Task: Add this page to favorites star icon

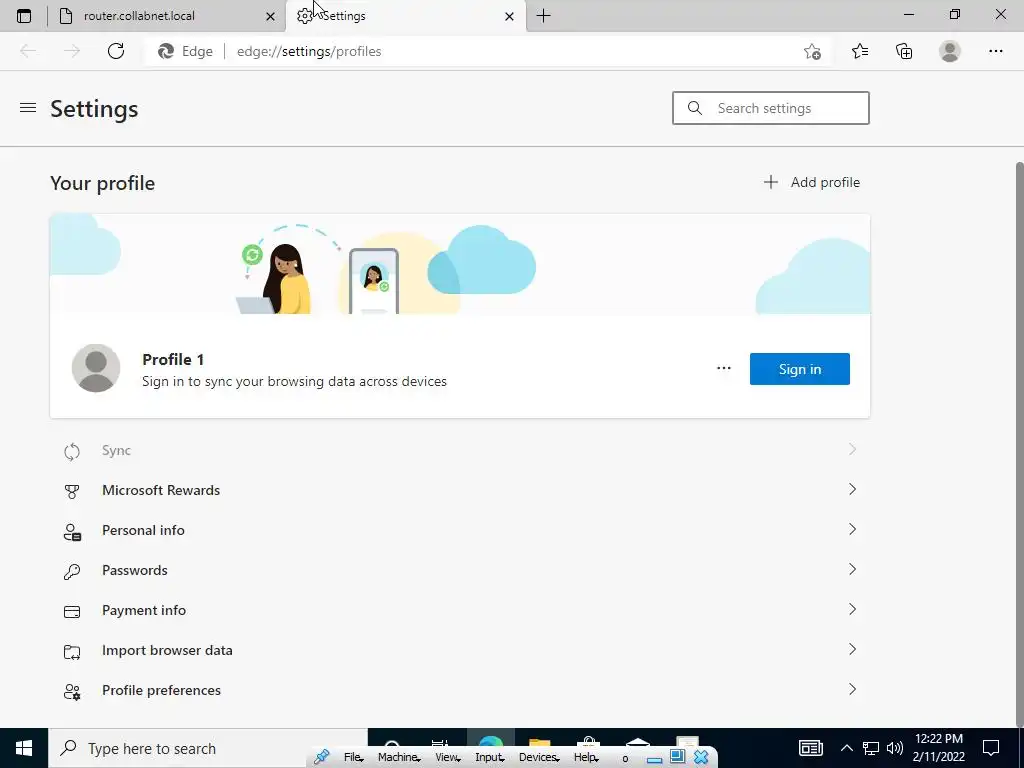Action: tap(812, 51)
